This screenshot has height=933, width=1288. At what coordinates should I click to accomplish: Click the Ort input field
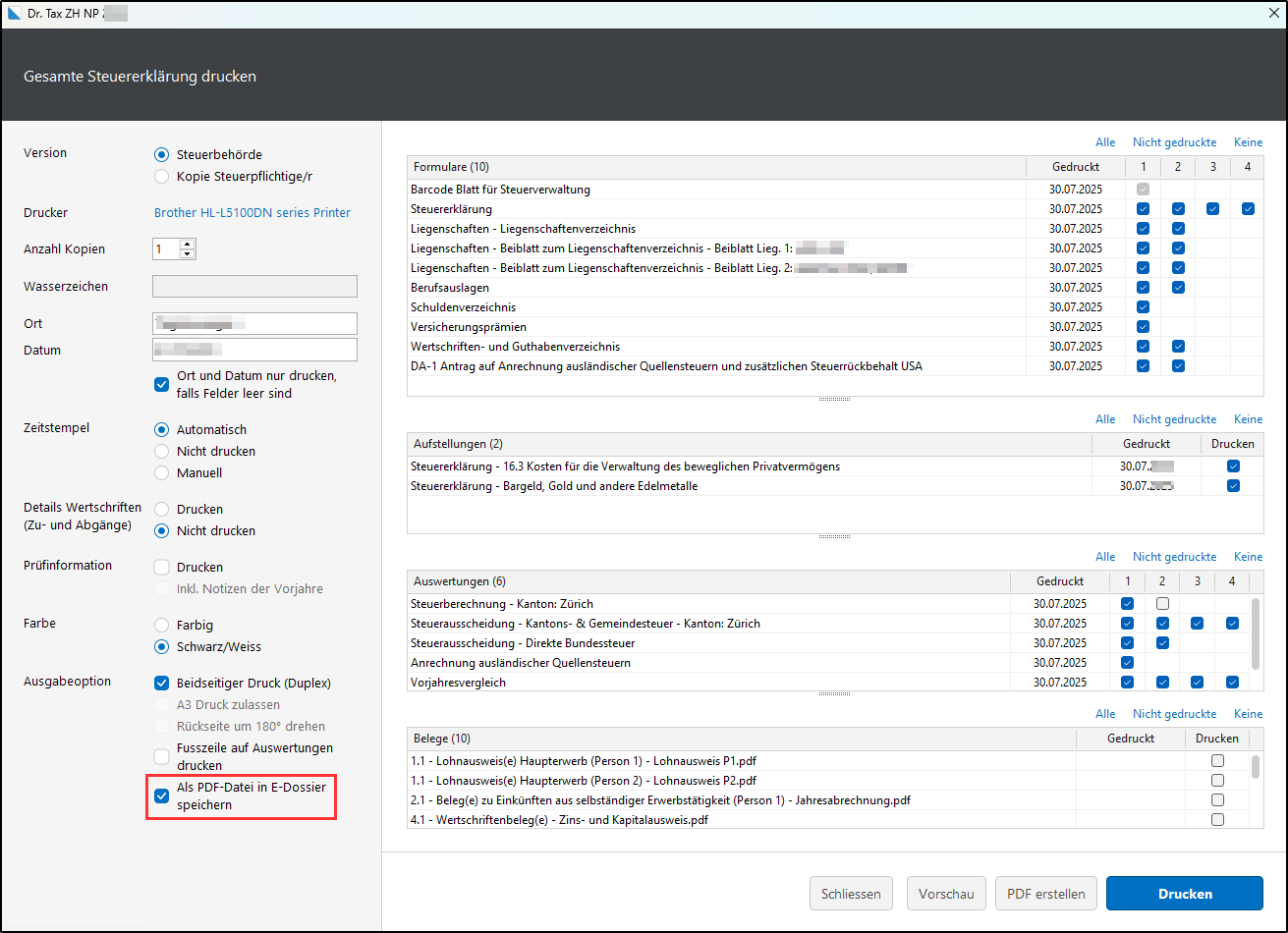(x=254, y=323)
